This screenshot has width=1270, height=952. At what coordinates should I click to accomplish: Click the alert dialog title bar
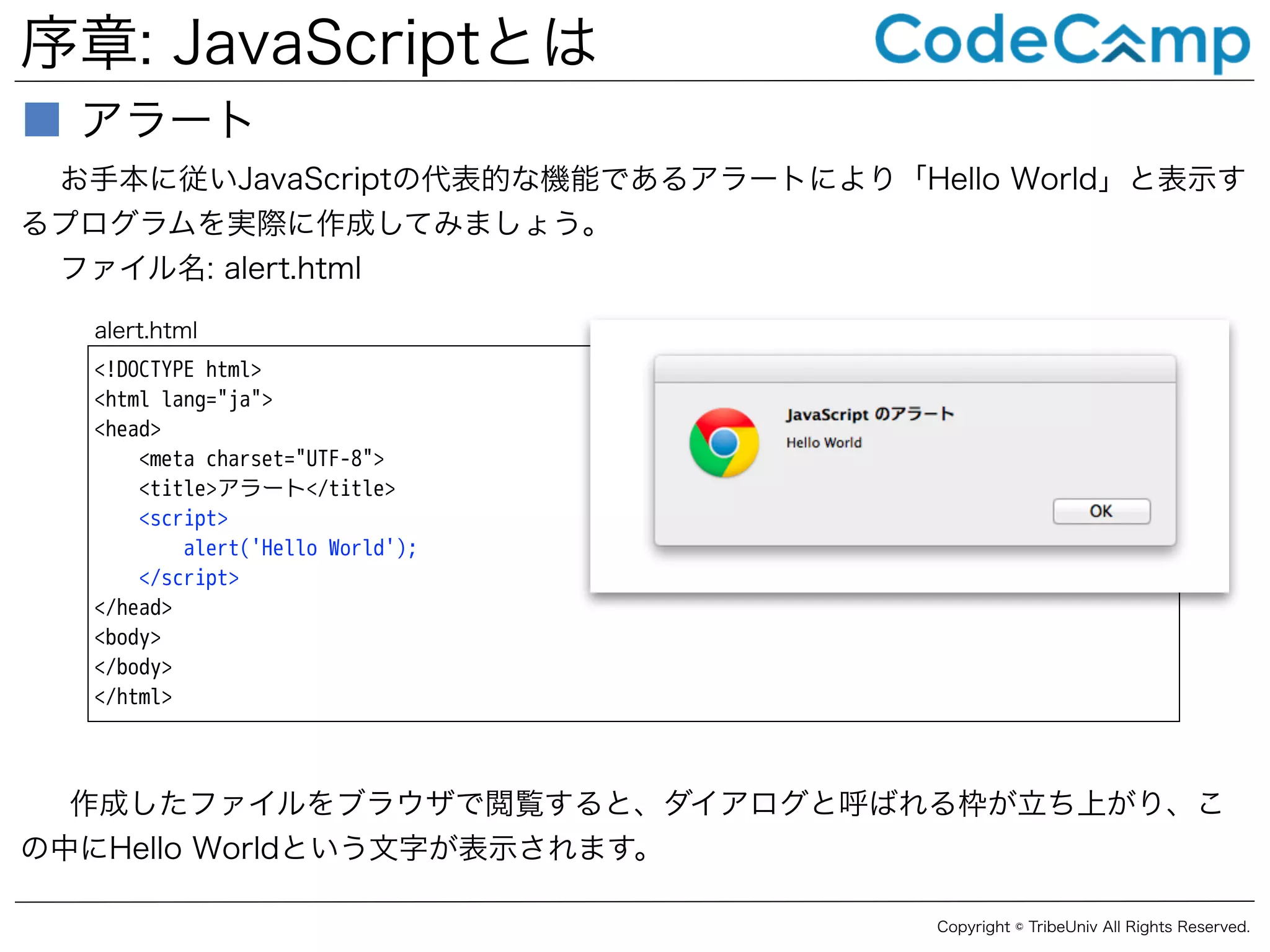click(x=915, y=369)
